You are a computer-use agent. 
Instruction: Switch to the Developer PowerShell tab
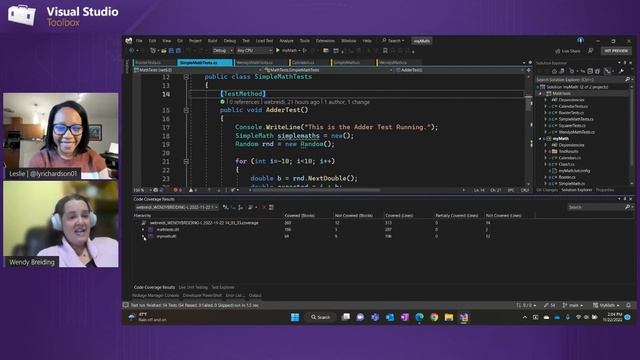(x=202, y=296)
